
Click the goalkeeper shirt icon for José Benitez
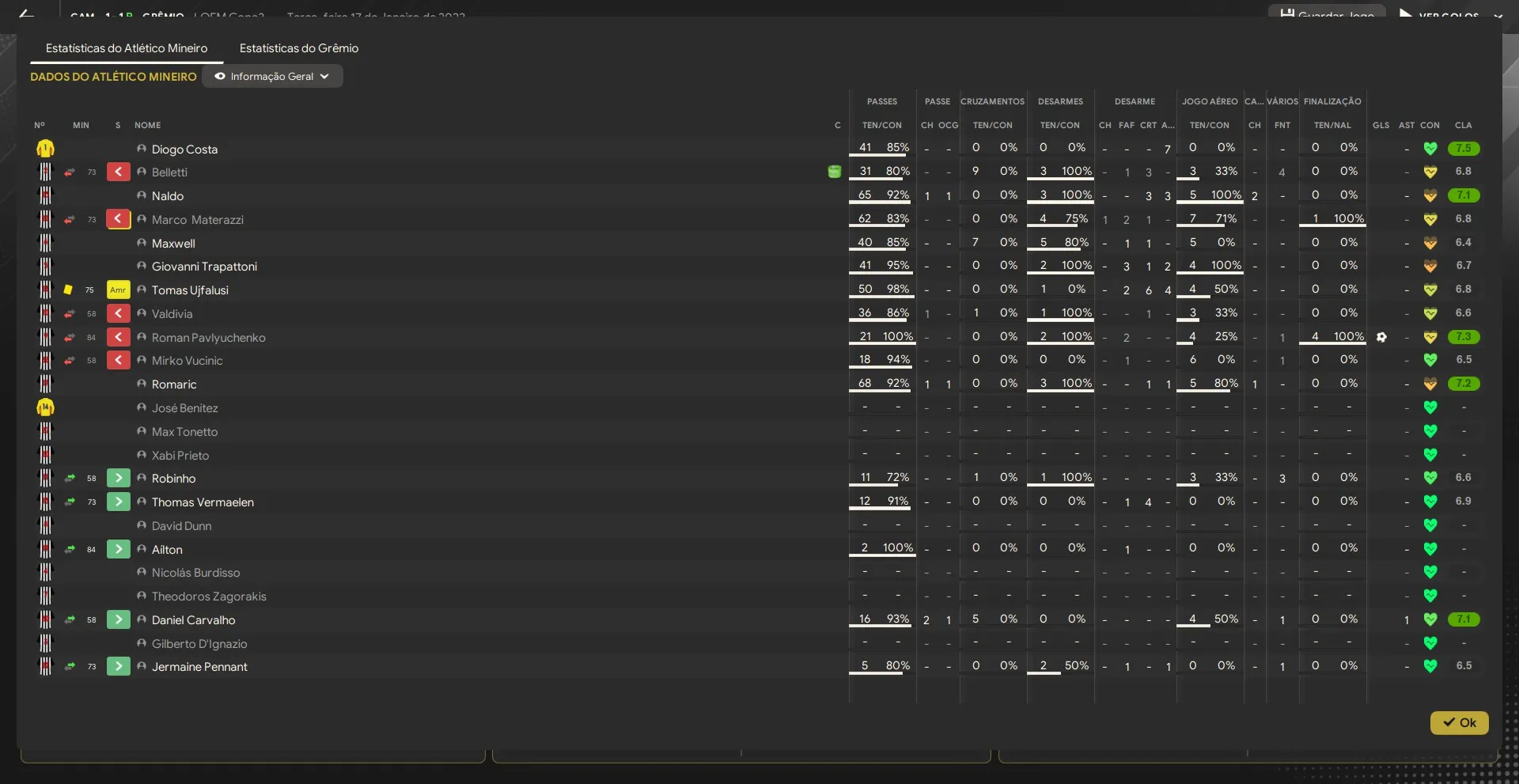pos(45,407)
